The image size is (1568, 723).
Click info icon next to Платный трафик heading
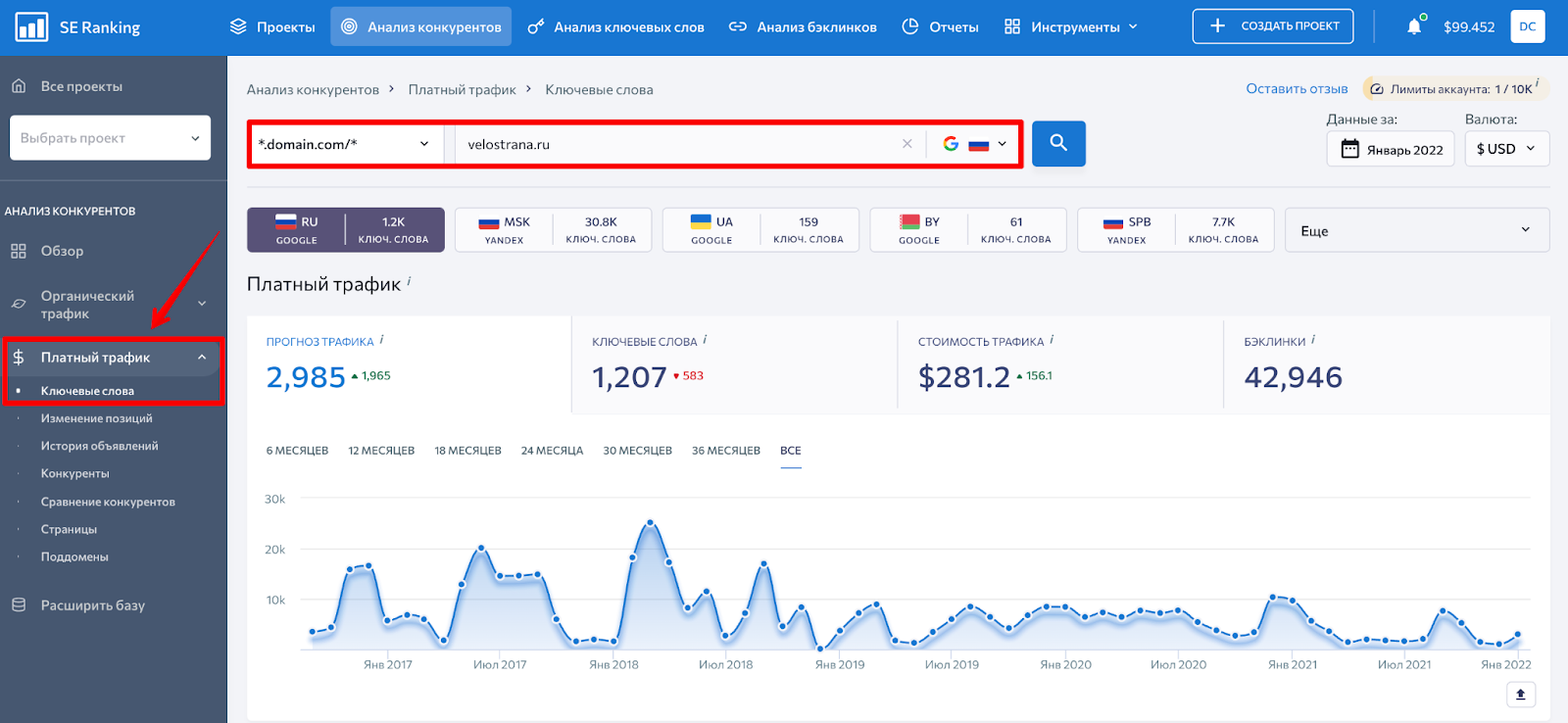(x=409, y=281)
